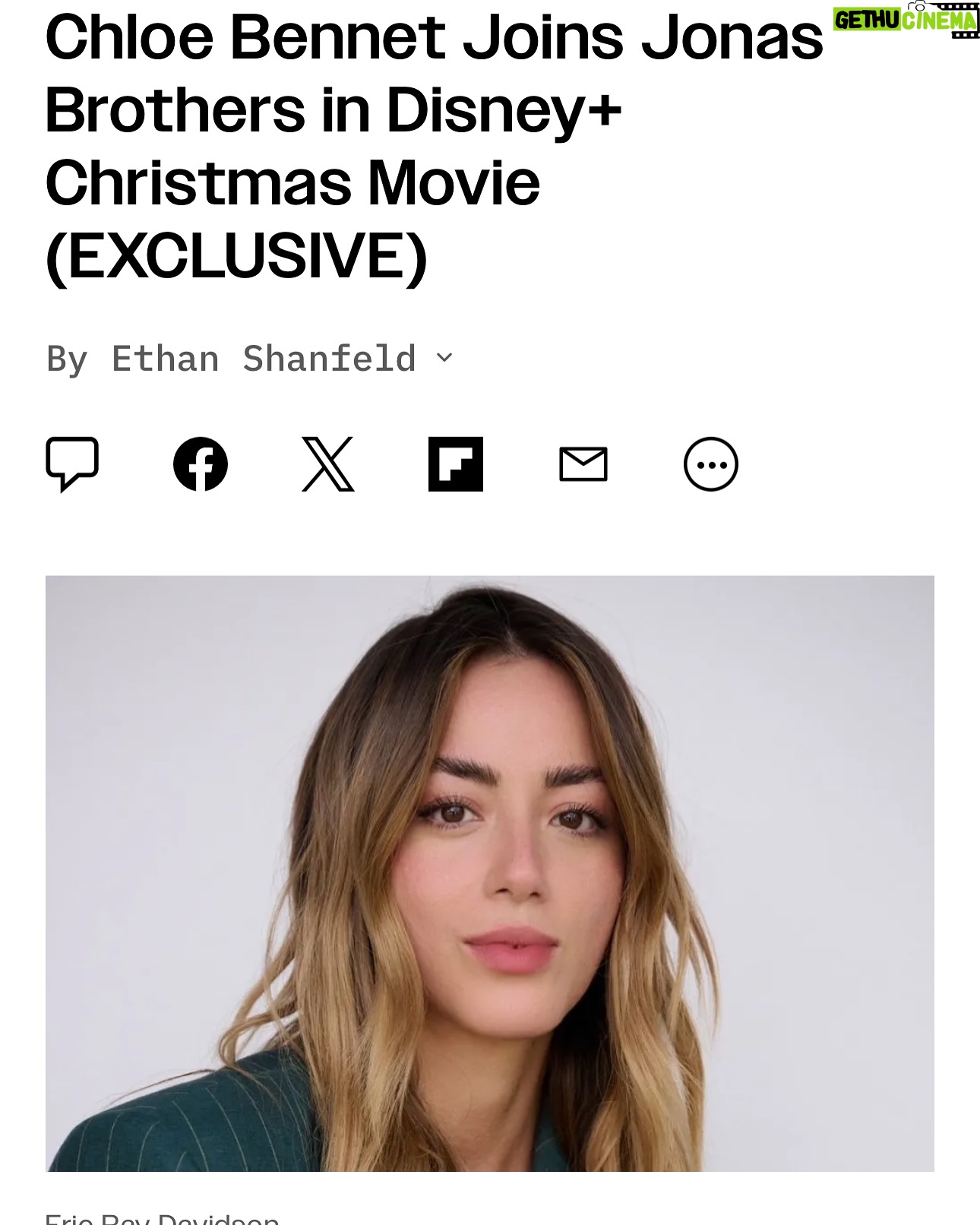980x1225 pixels.
Task: Share via the Flipboard icon
Action: [x=456, y=464]
